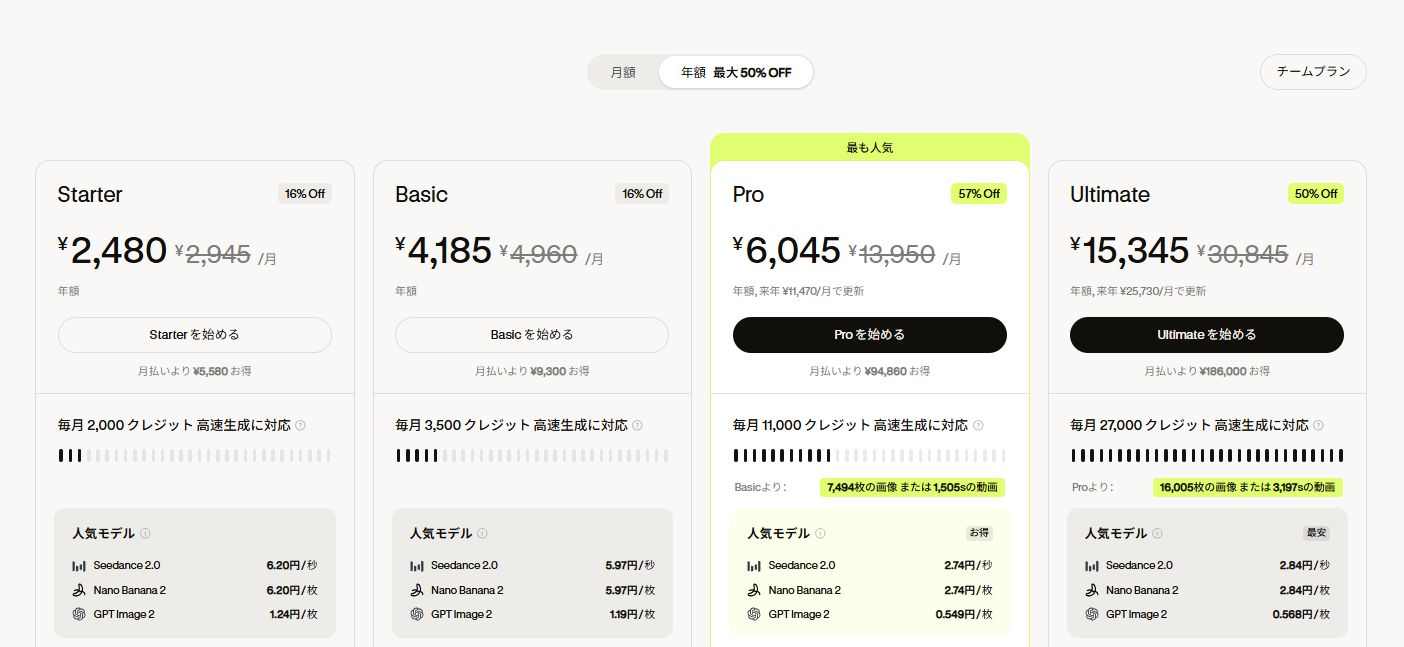Click the Starter credit meter bar
The image size is (1404, 647).
(x=195, y=456)
